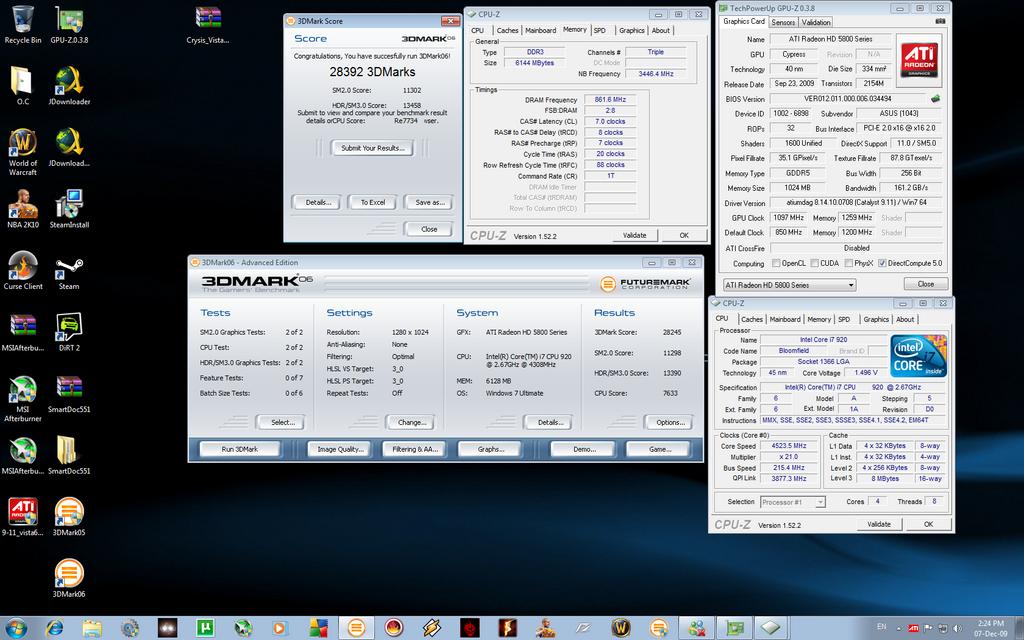This screenshot has width=1024, height=640.
Task: Select the World of Warcraft desktop icon
Action: coord(23,152)
